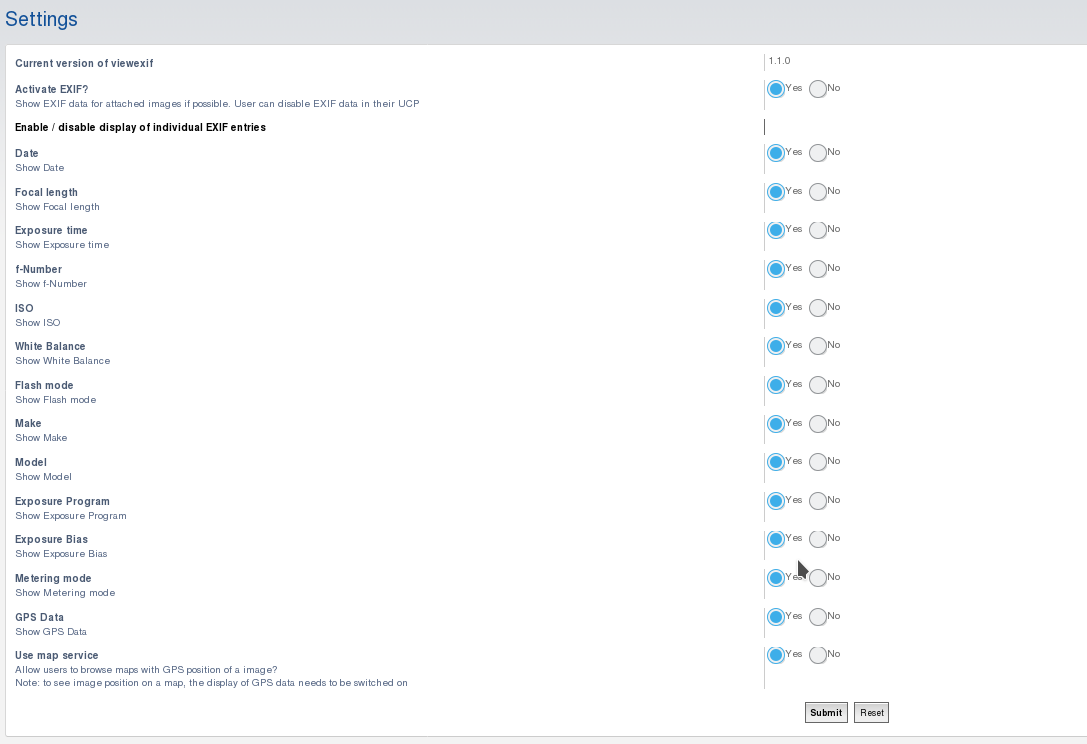This screenshot has width=1087, height=744.
Task: Turn off ISO display
Action: click(x=818, y=308)
